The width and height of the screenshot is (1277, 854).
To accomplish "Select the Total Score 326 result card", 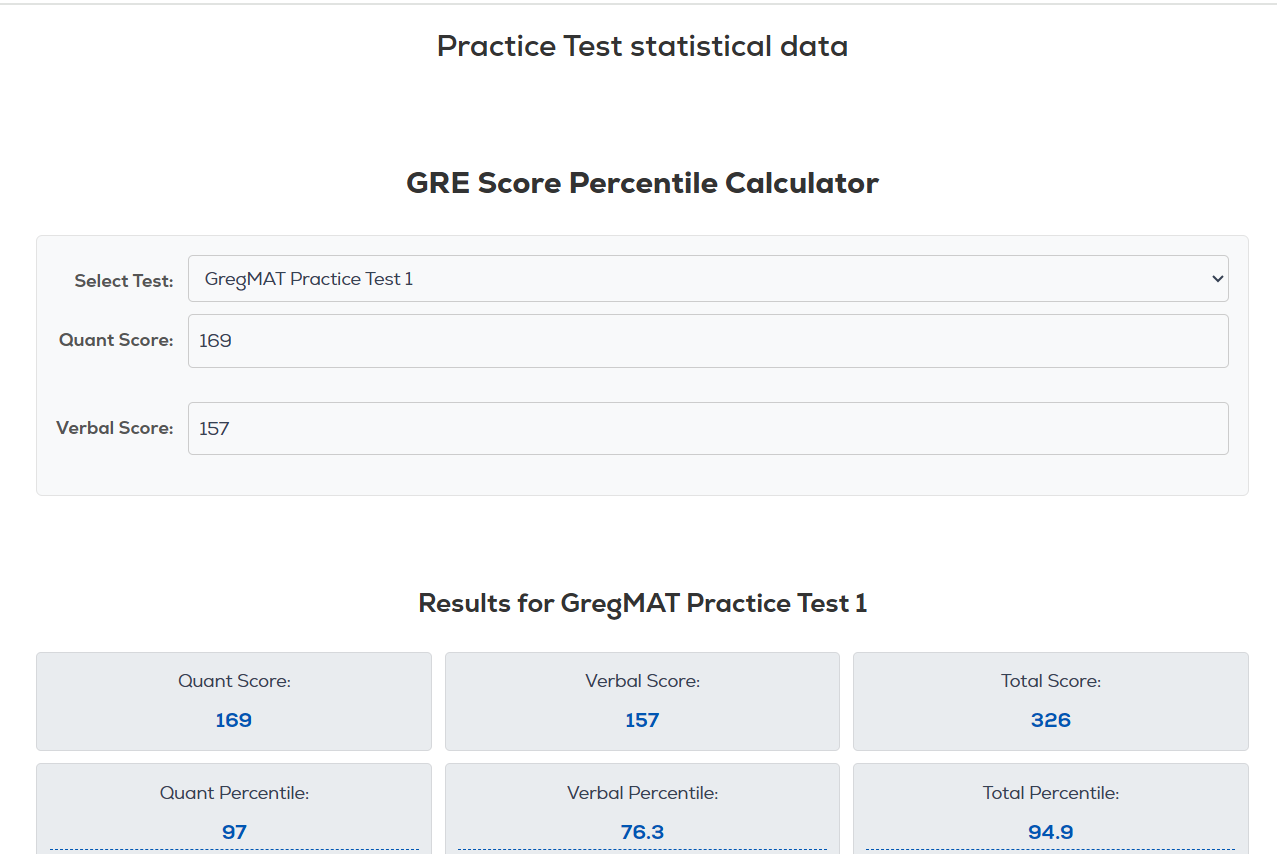I will click(x=1050, y=701).
